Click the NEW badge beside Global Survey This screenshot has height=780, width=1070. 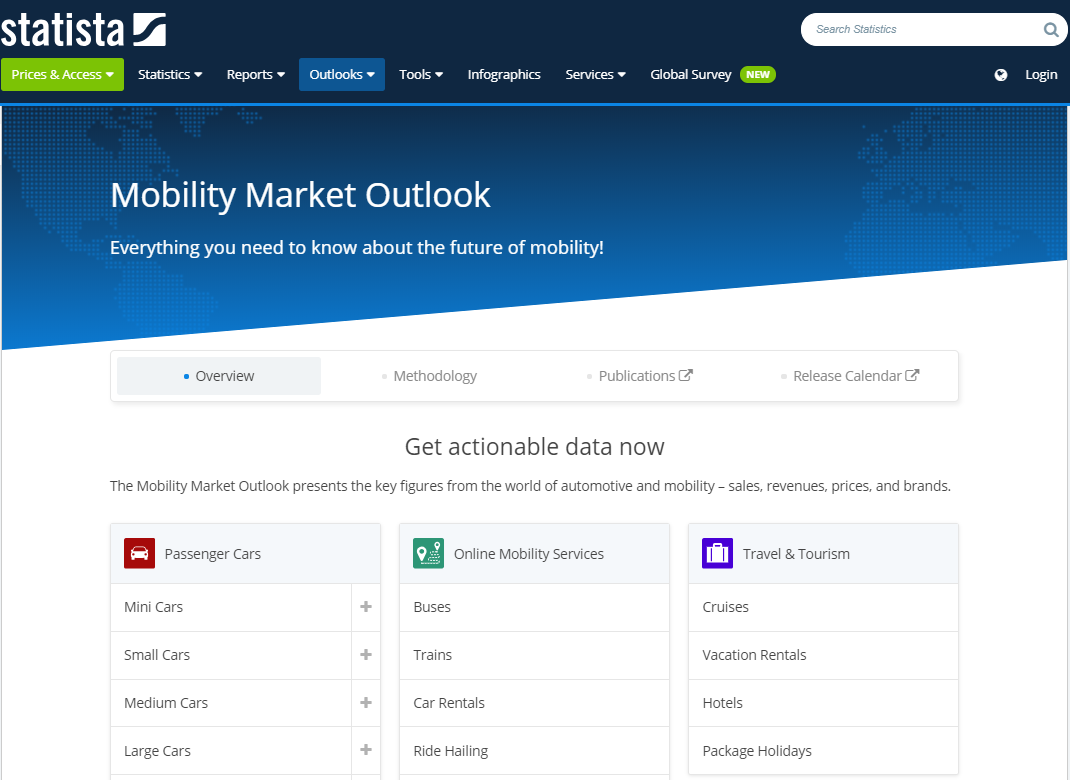[757, 74]
